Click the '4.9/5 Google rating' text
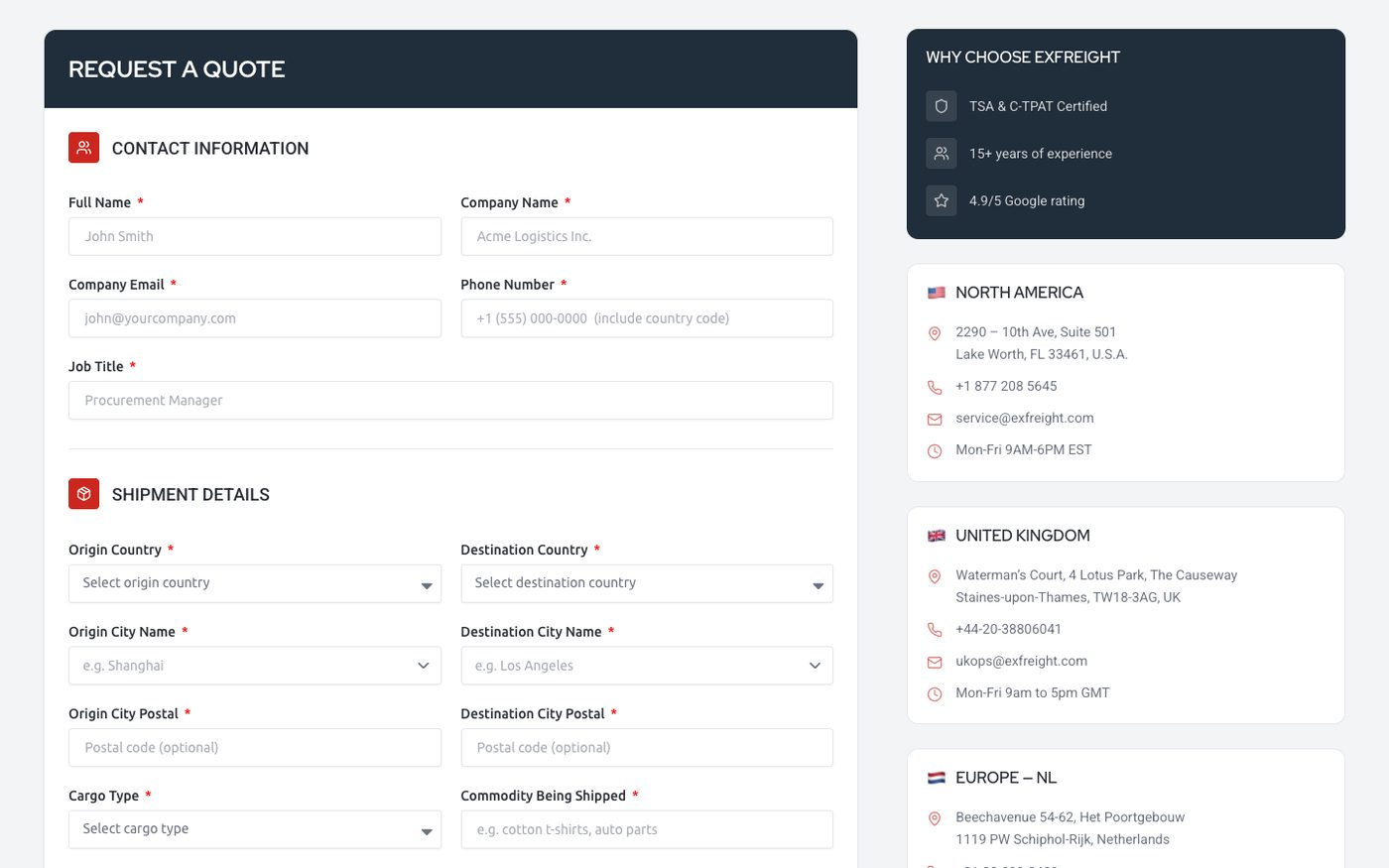 pyautogui.click(x=1027, y=200)
